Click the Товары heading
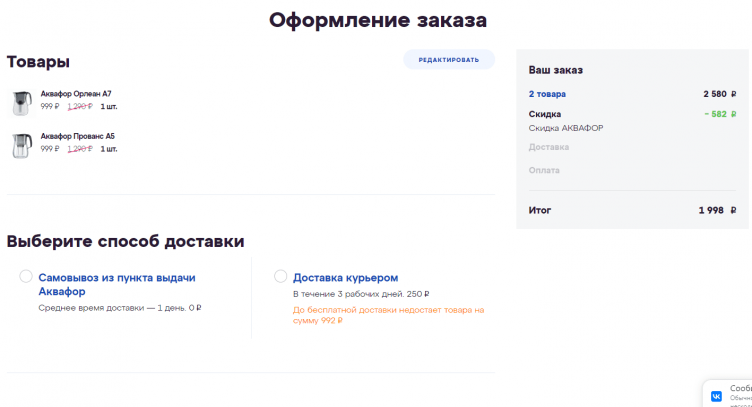Image resolution: width=752 pixels, height=407 pixels. [x=38, y=62]
